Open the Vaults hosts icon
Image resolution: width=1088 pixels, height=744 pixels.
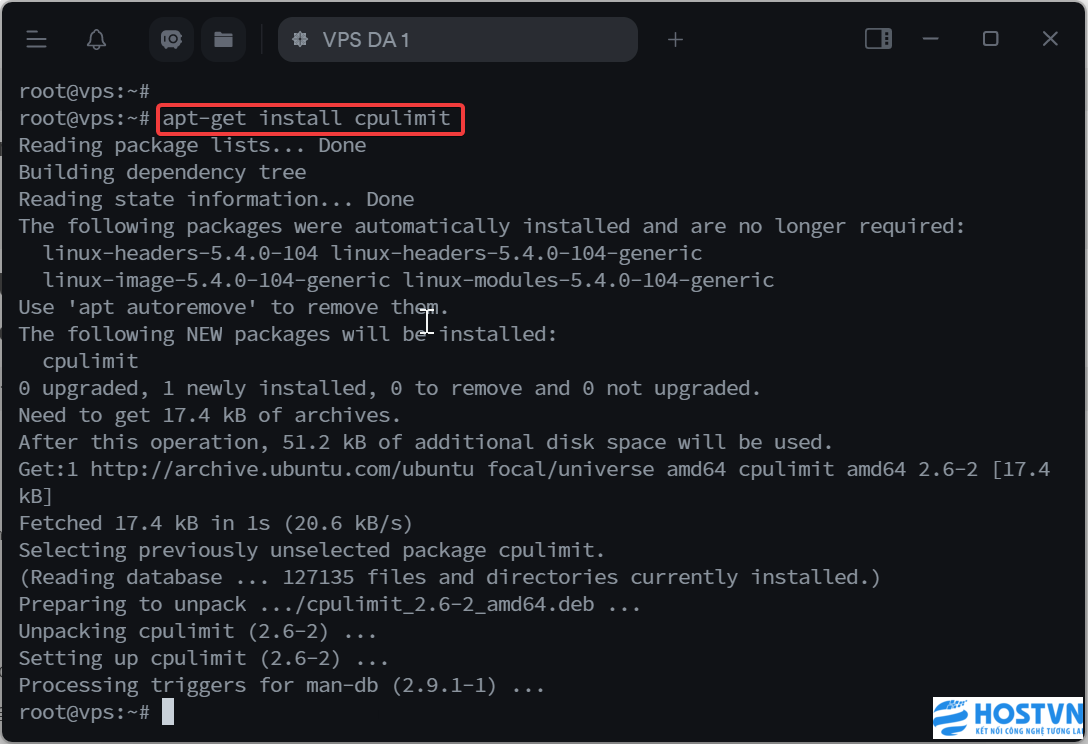(171, 40)
